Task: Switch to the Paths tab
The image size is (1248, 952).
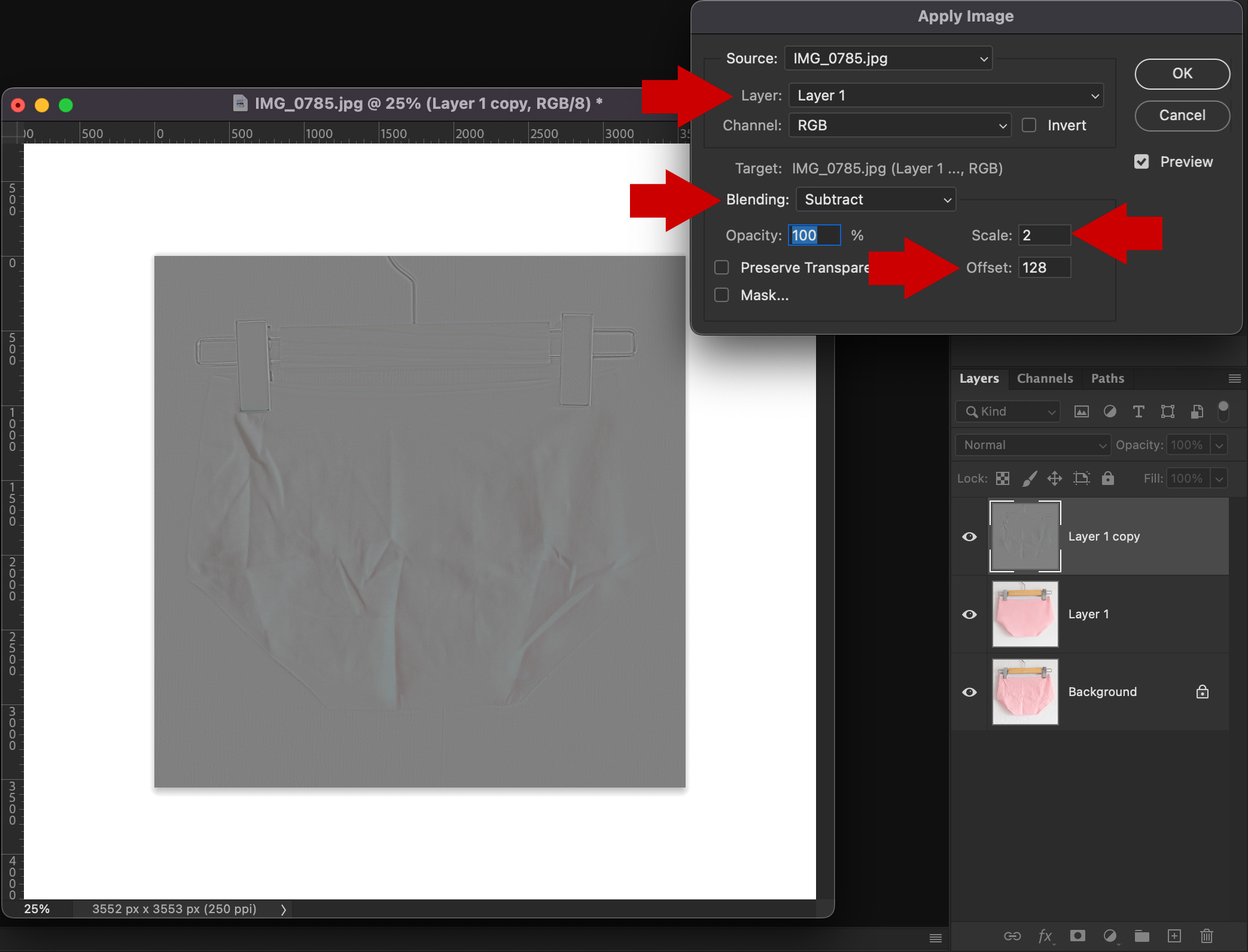Action: 1107,379
